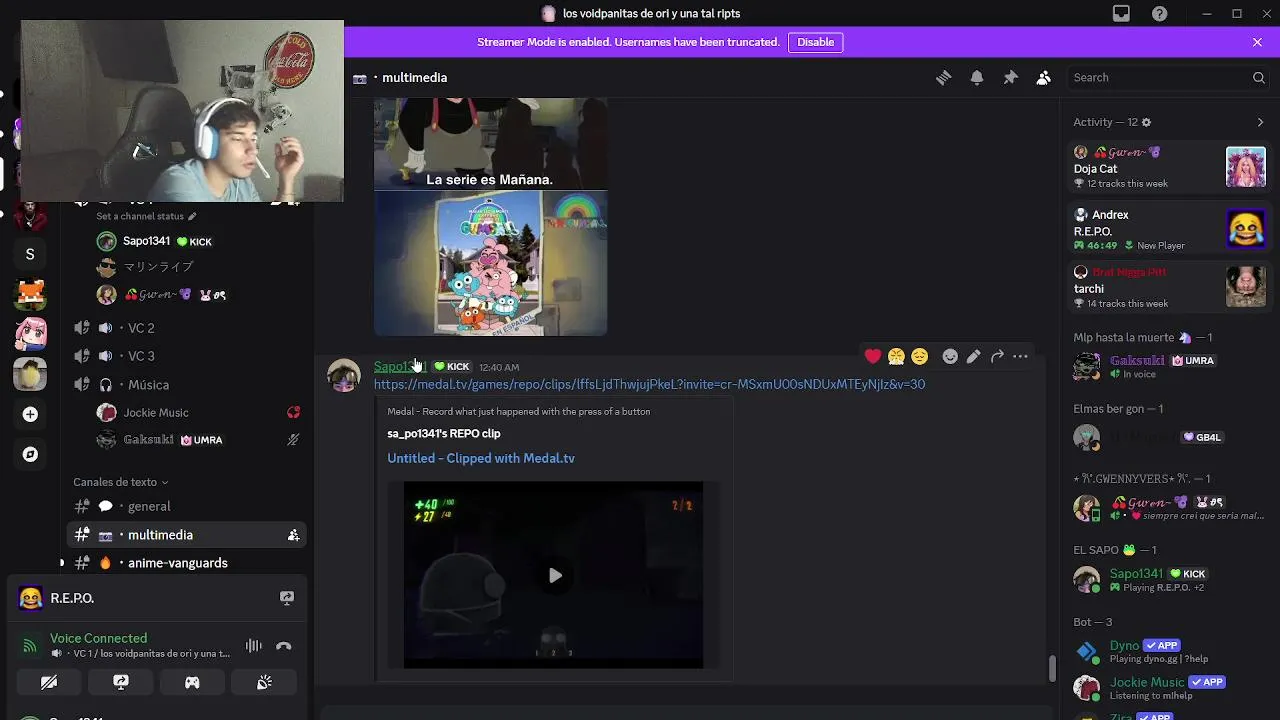The width and height of the screenshot is (1280, 720).
Task: Join the Música voice channel
Action: pos(148,385)
